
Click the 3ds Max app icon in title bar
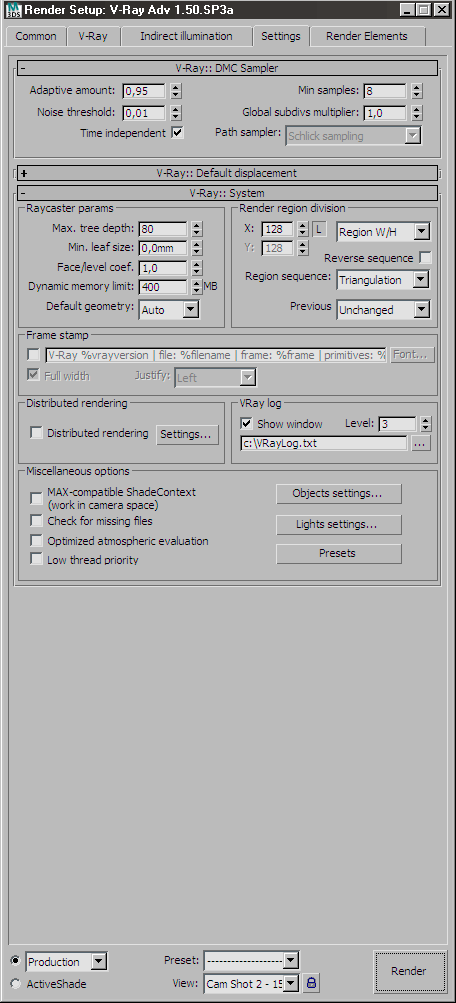pos(12,10)
